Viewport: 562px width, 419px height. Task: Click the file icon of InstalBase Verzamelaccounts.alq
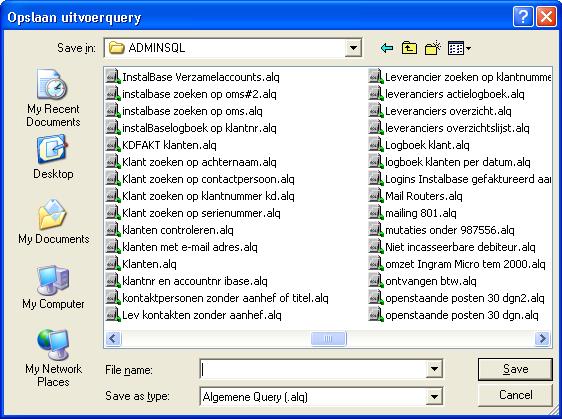coord(113,77)
